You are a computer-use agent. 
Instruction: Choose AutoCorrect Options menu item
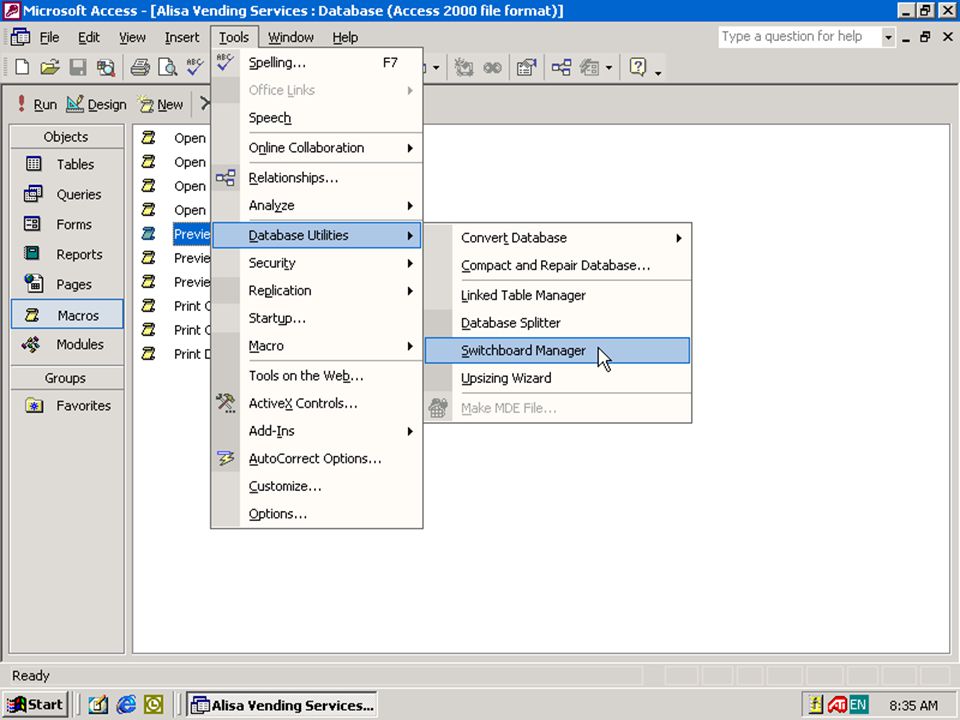[317, 458]
